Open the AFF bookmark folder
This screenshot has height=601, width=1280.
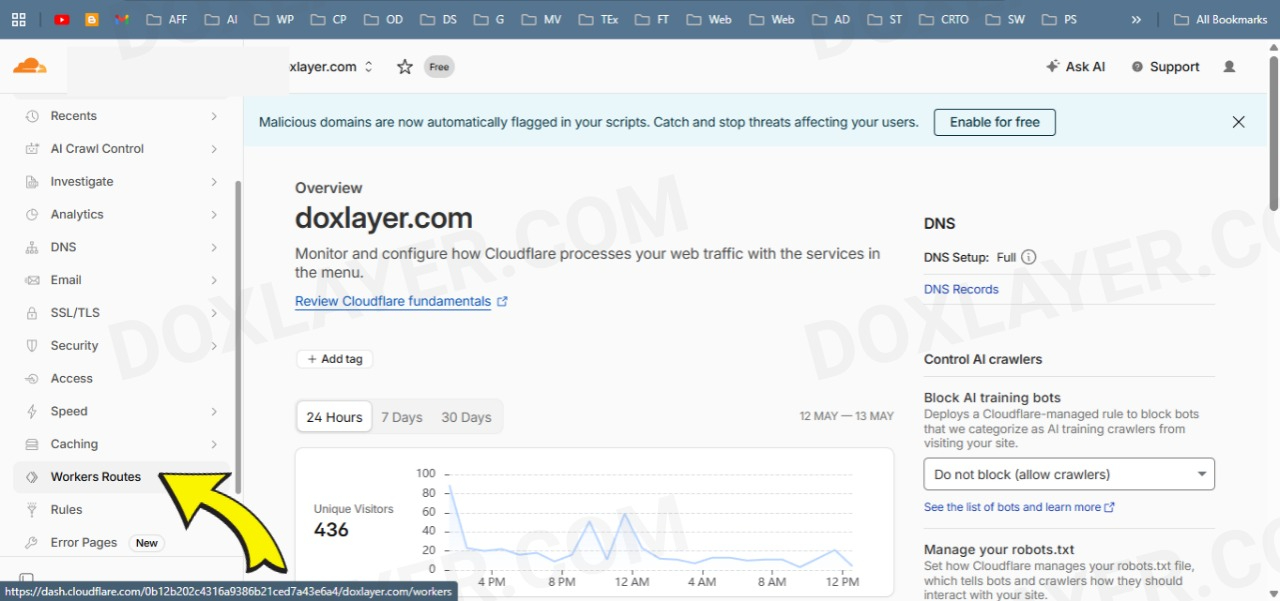pos(166,19)
